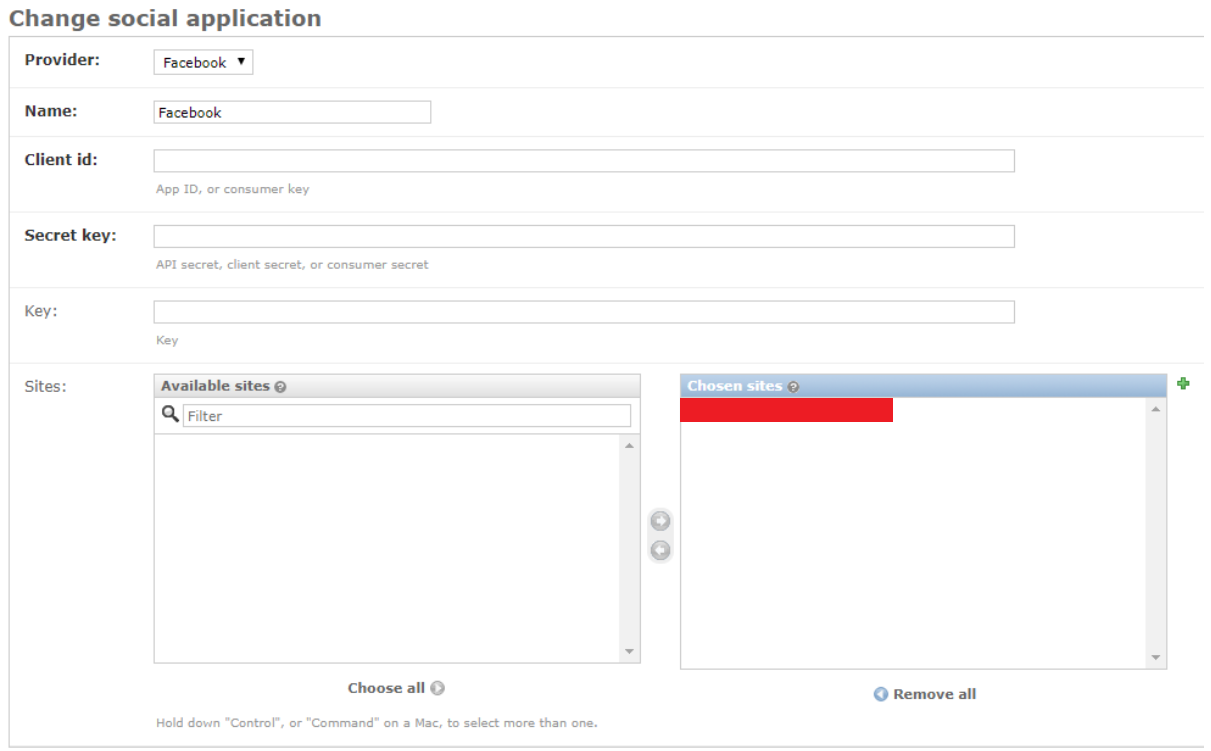The width and height of the screenshot is (1211, 751).
Task: Click the Remove all link
Action: pyautogui.click(x=924, y=694)
